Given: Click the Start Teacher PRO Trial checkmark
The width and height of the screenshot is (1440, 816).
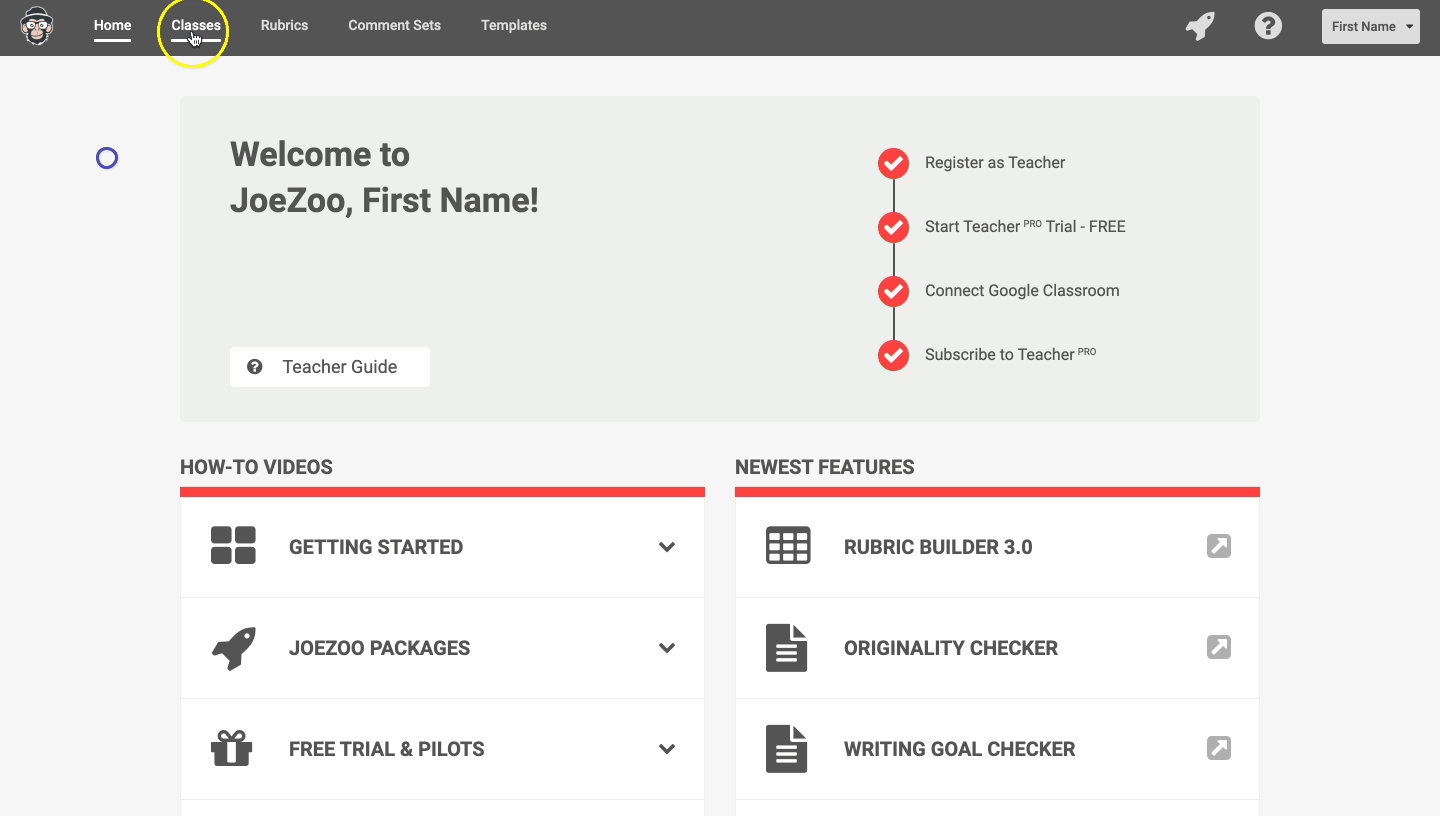Looking at the screenshot, I should 893,227.
